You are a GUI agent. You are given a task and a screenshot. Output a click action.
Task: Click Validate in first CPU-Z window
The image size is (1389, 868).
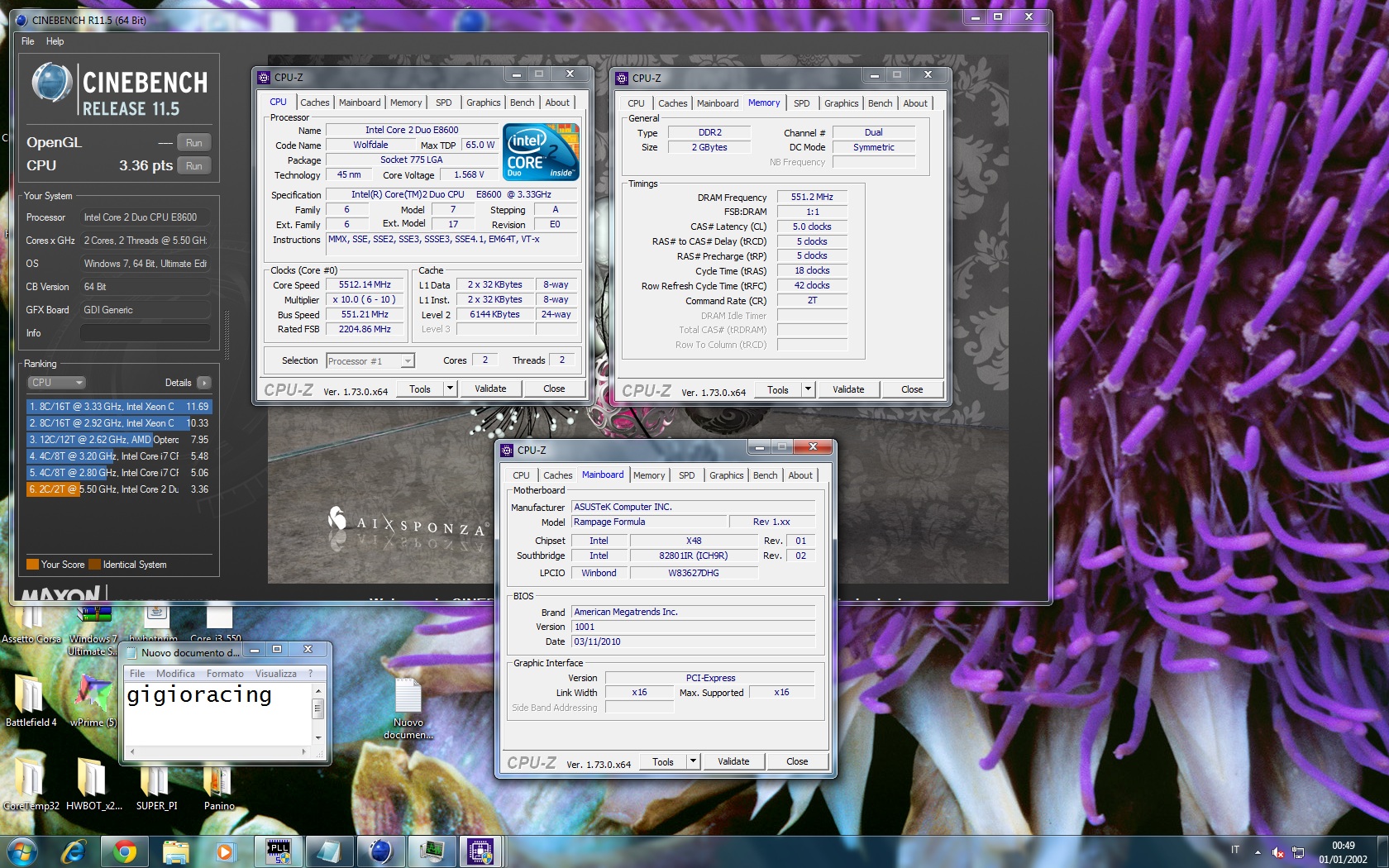(490, 389)
